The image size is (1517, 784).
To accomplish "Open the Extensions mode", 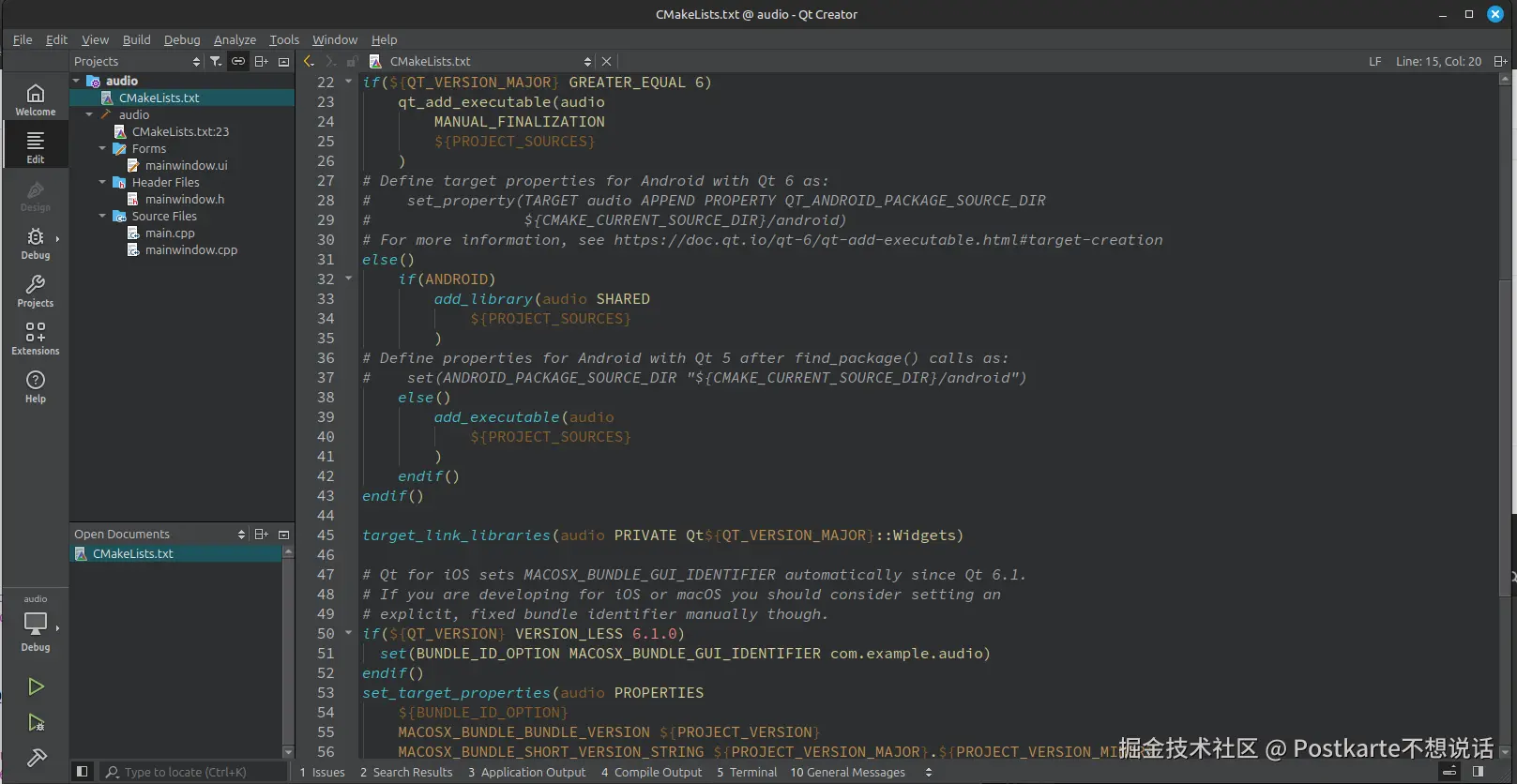I will point(36,339).
